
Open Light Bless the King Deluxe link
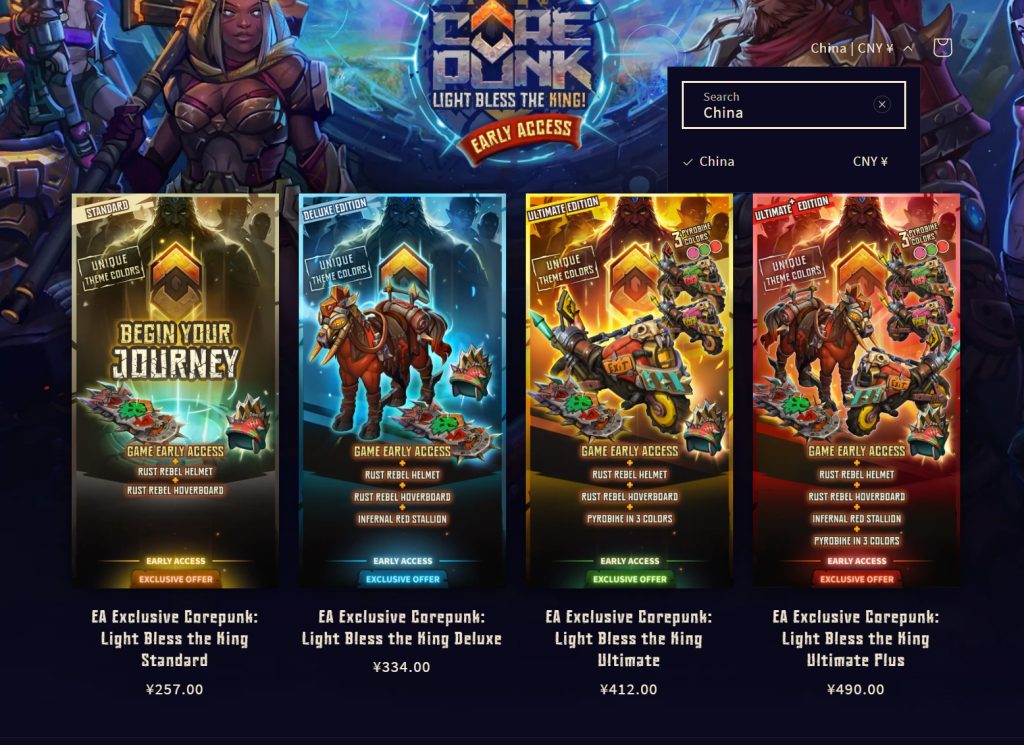(x=402, y=627)
